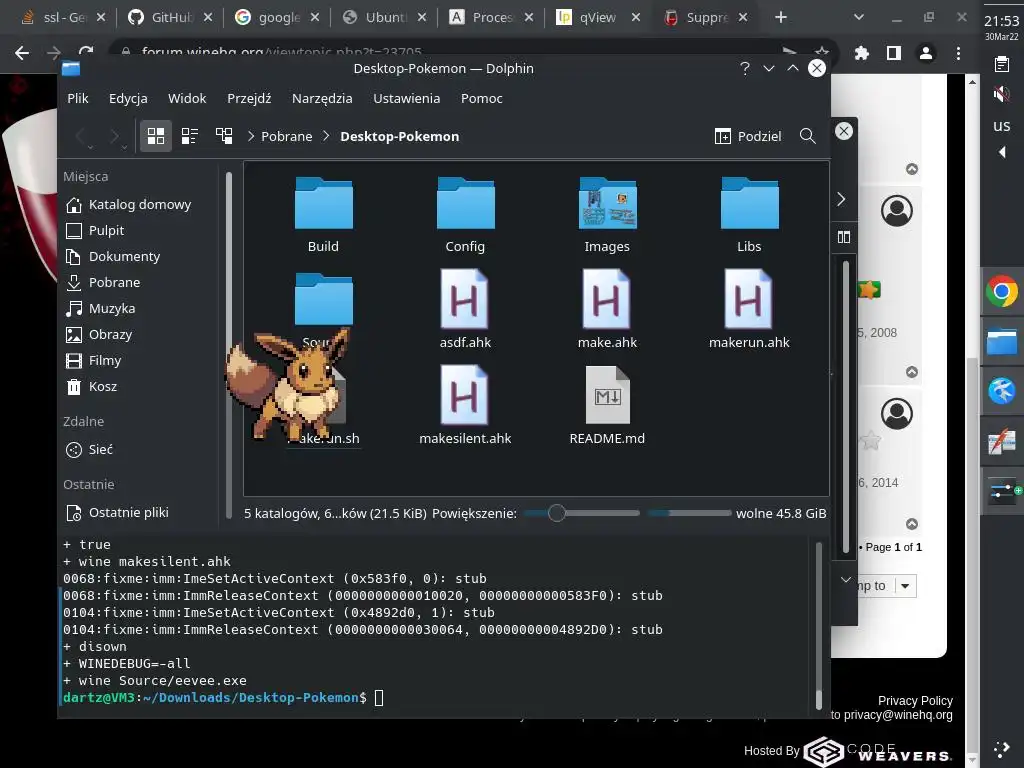Expand the hidden system tray arrow
The width and height of the screenshot is (1024, 768).
tap(1002, 152)
